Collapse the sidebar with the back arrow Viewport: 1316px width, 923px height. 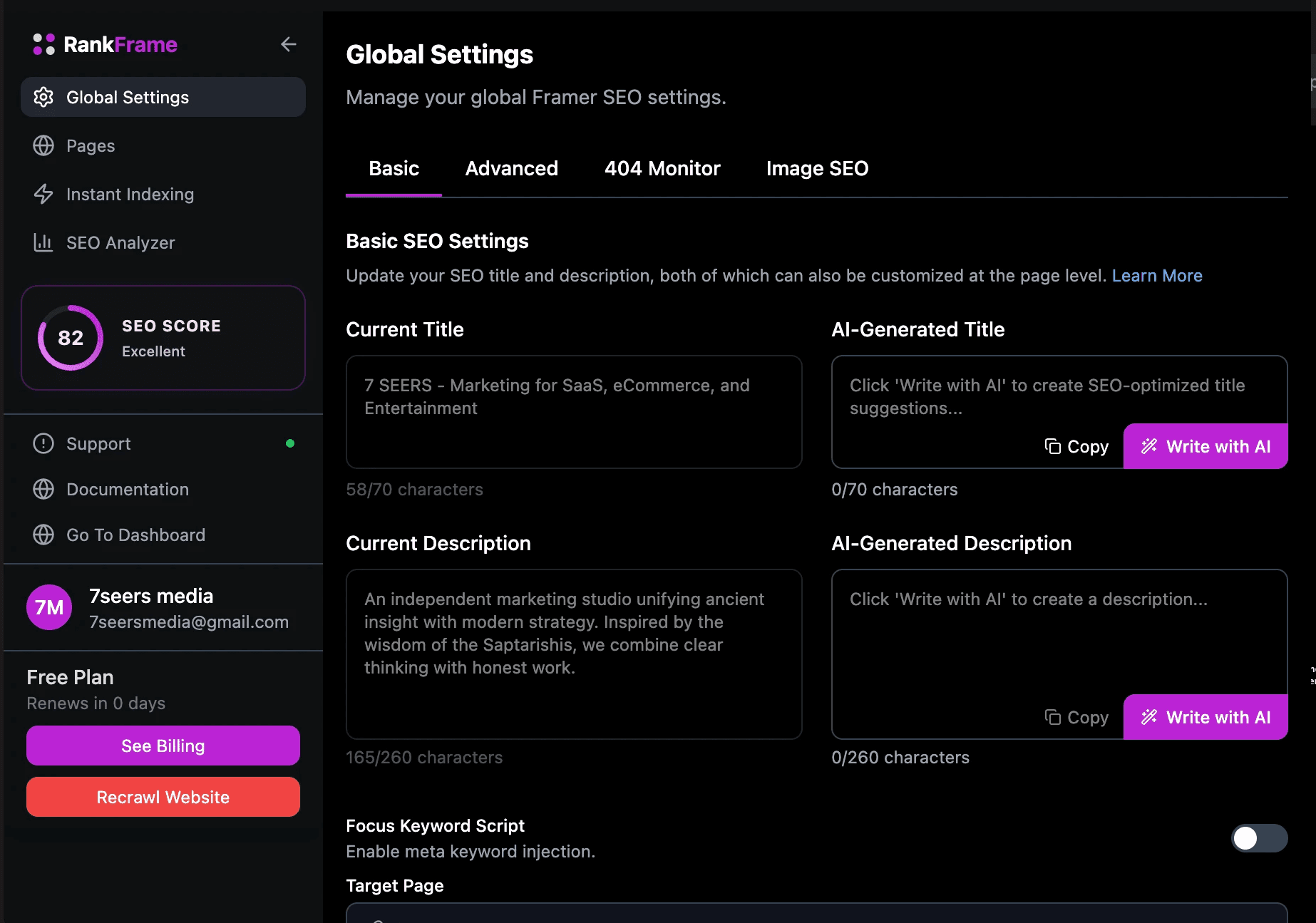[x=288, y=44]
